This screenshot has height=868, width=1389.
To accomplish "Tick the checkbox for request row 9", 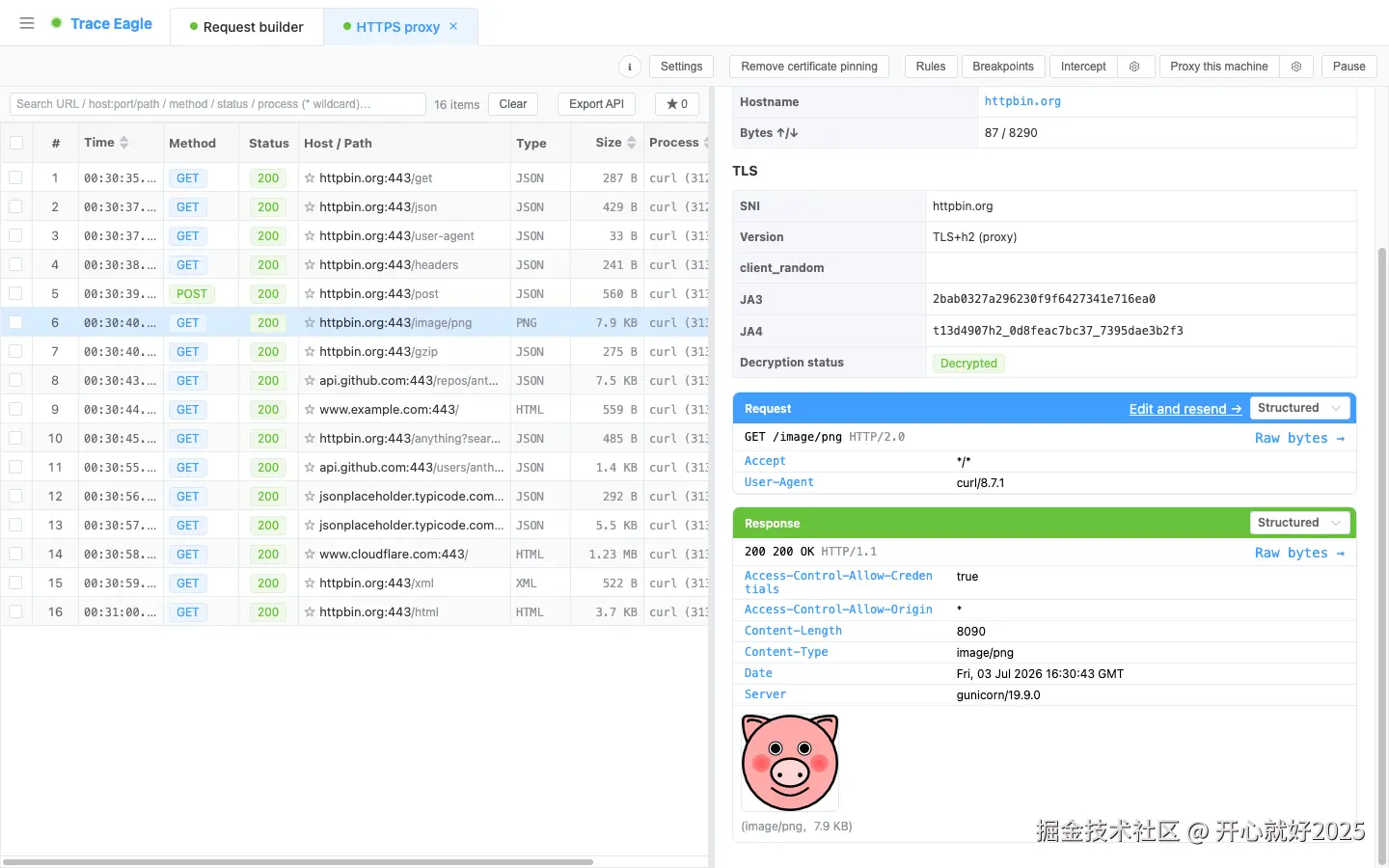I will tap(16, 410).
